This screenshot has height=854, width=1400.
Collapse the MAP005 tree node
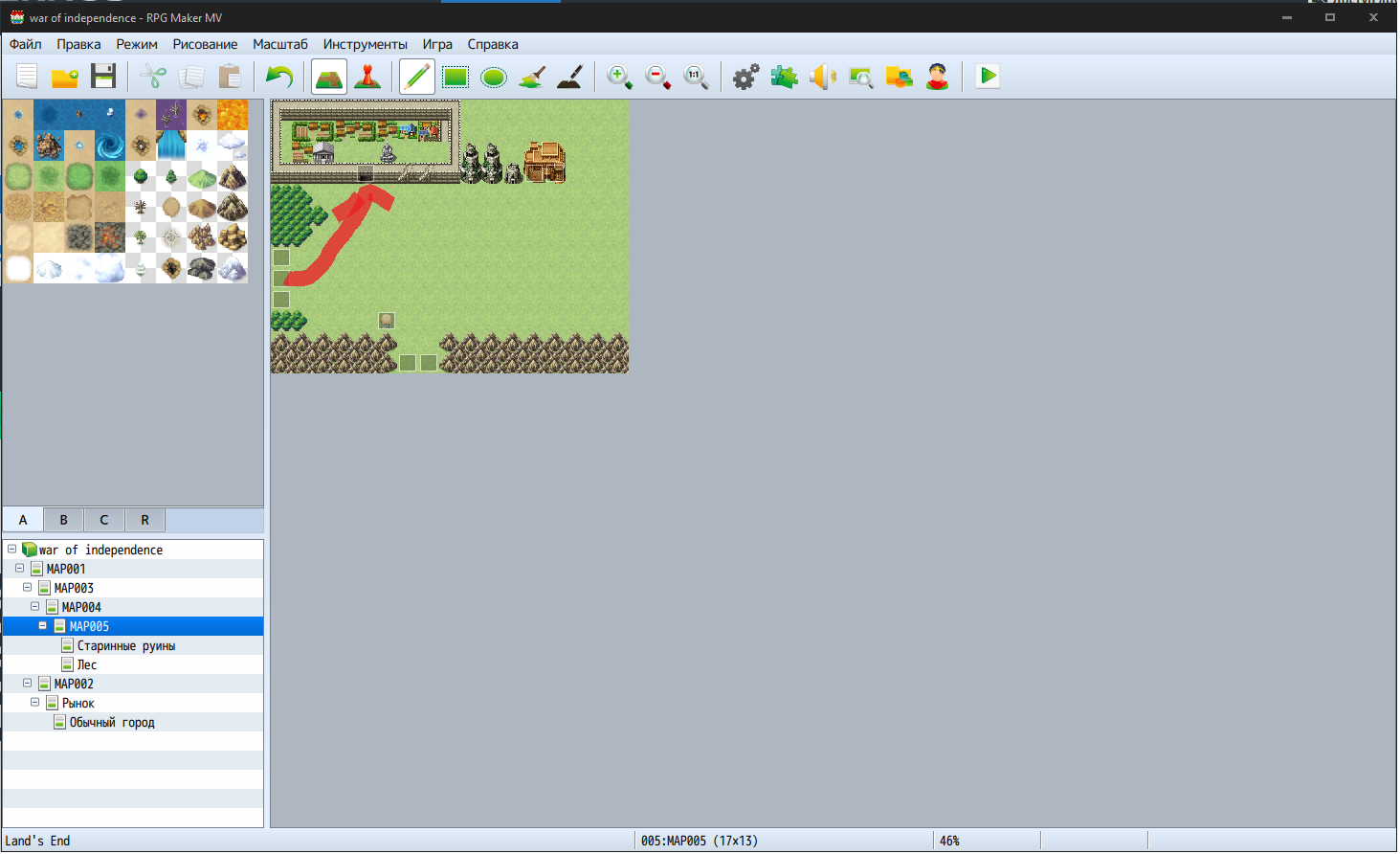pos(42,626)
